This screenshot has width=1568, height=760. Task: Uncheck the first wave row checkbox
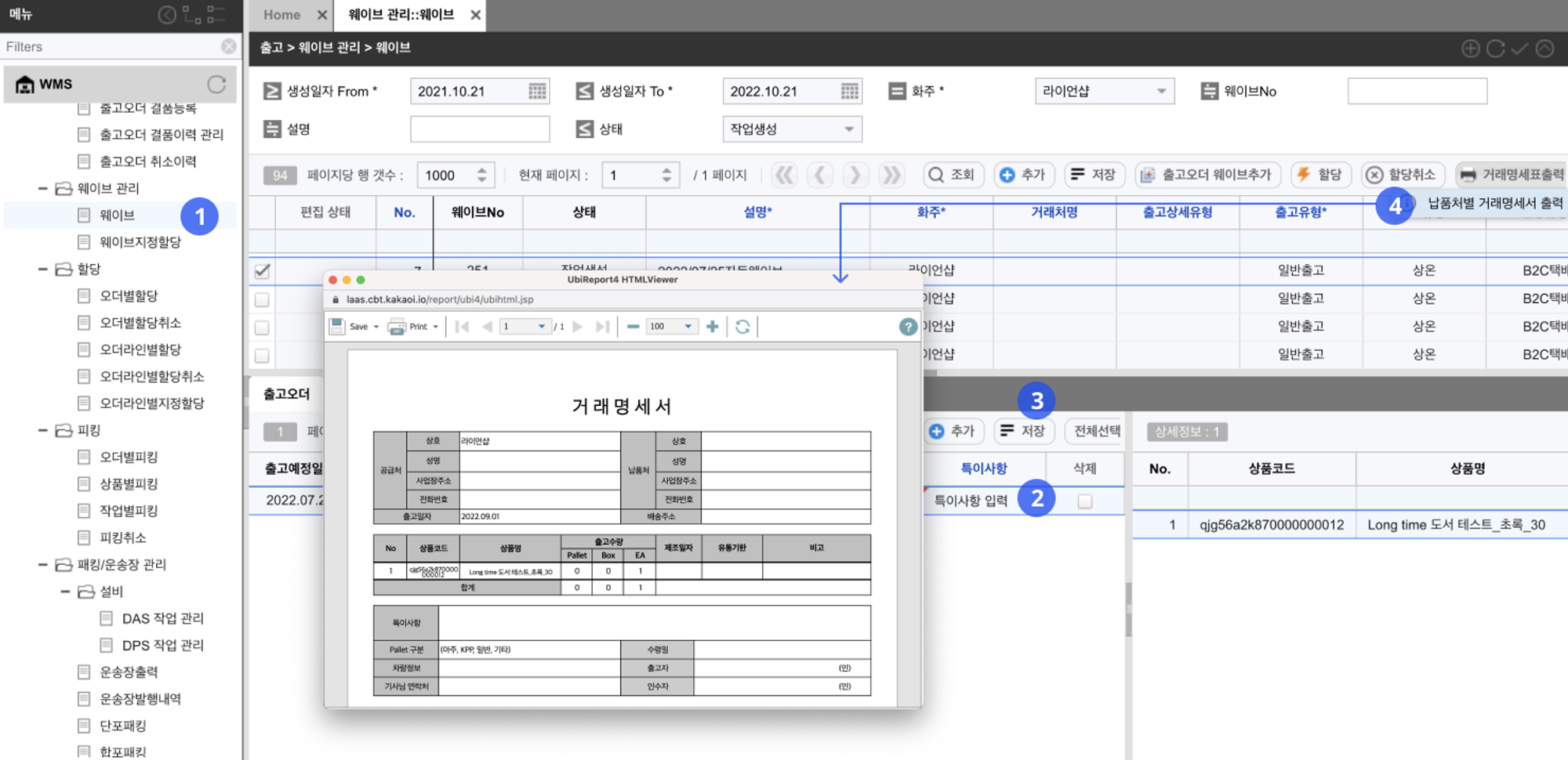click(263, 271)
